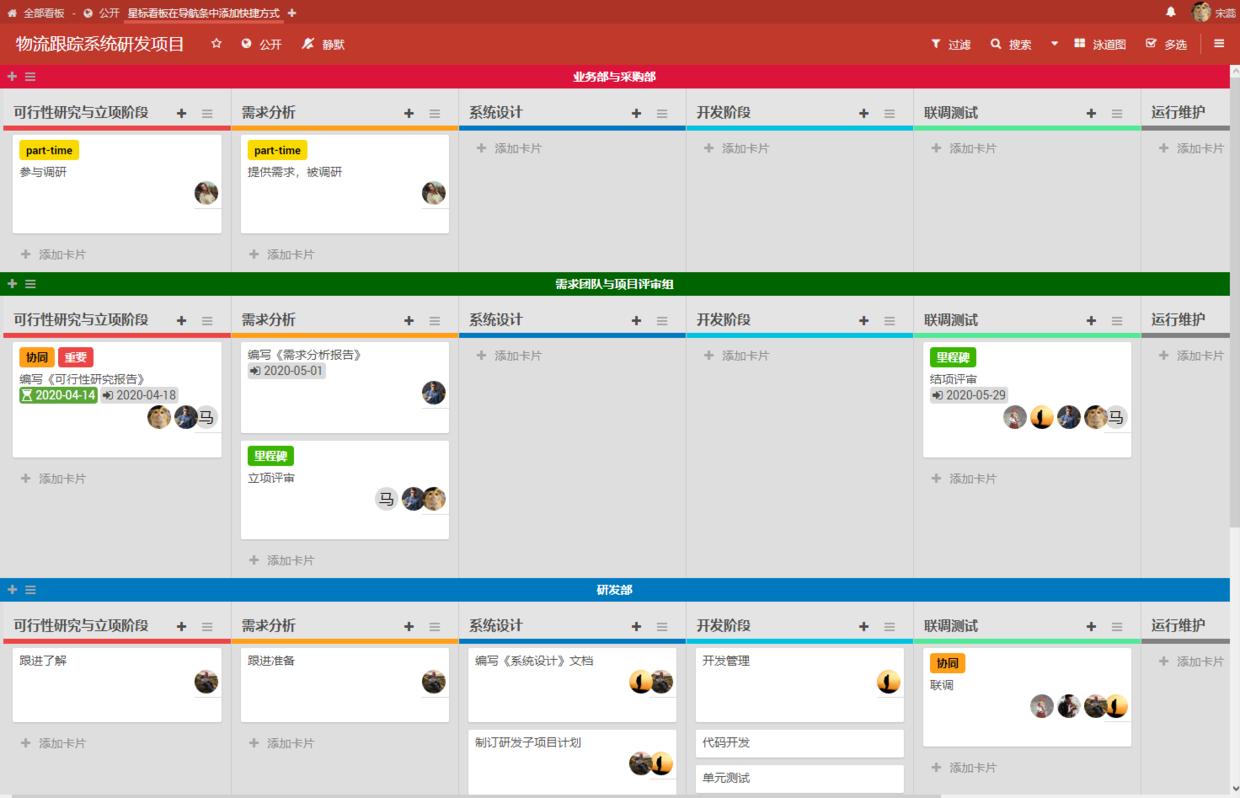Open the dropdown arrow next to 搜索
Viewport: 1240px width, 798px height.
coord(1054,44)
